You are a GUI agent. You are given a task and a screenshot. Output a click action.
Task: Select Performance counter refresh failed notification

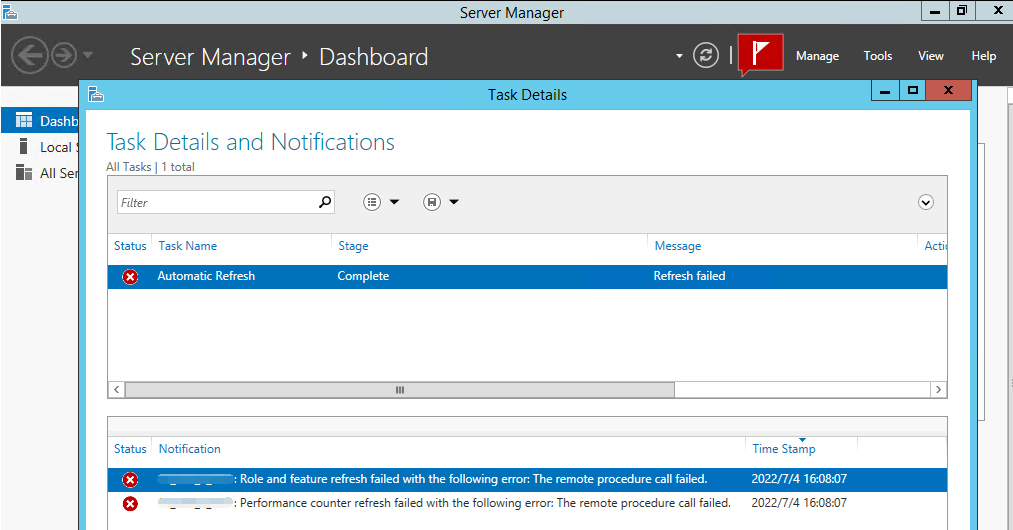[x=527, y=504]
